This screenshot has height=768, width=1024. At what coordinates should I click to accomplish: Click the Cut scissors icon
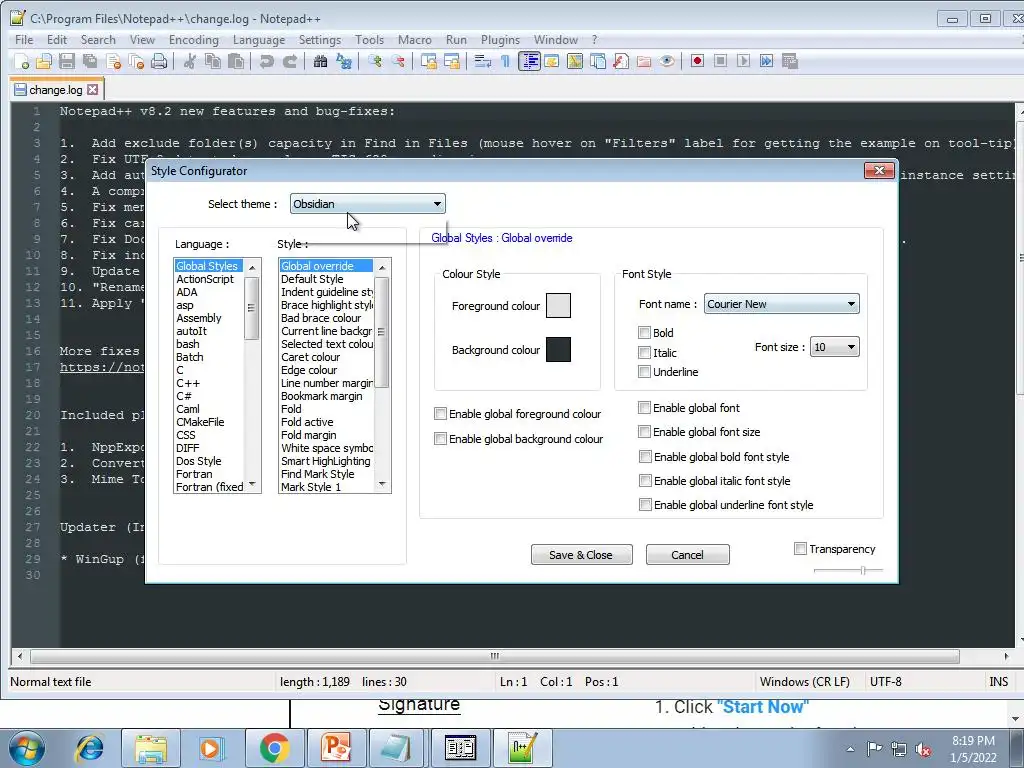tap(189, 61)
